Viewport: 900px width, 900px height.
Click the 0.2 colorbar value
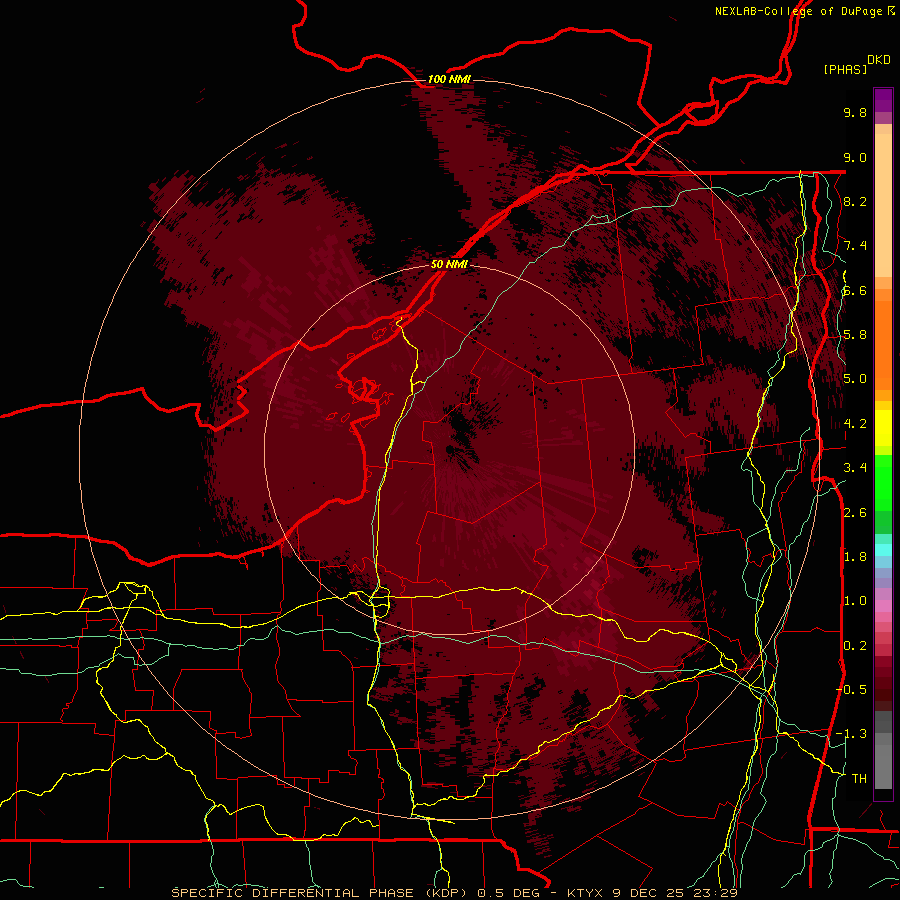click(855, 646)
